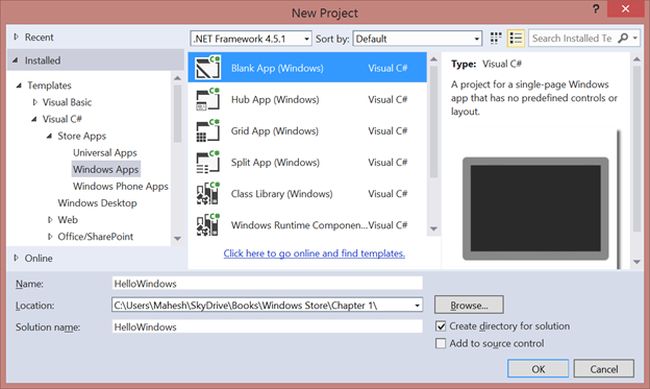Screen dimensions: 650x389
Task: Select the Store Apps label in tree
Action: pos(82,136)
